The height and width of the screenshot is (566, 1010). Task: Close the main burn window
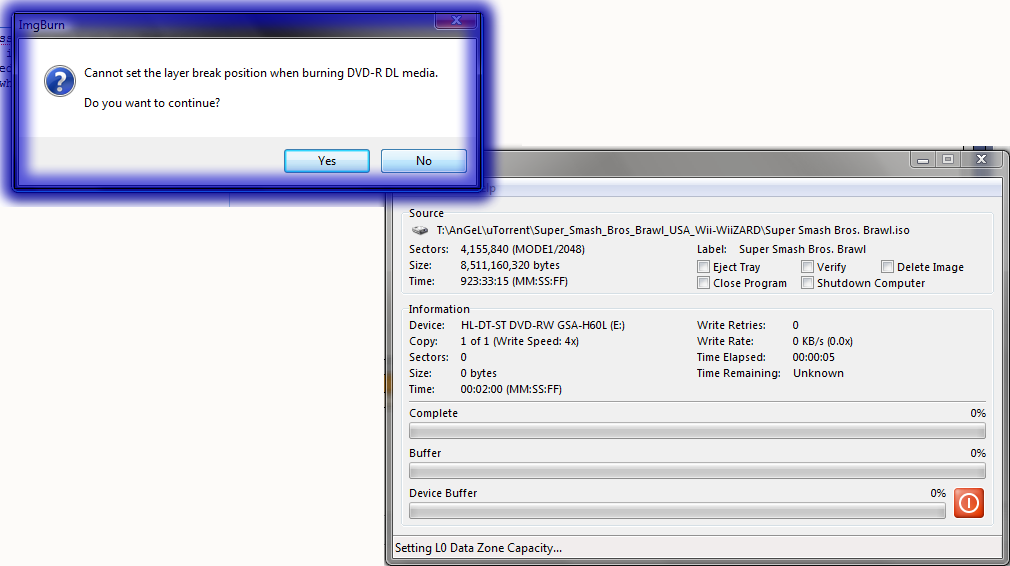pyautogui.click(x=981, y=159)
